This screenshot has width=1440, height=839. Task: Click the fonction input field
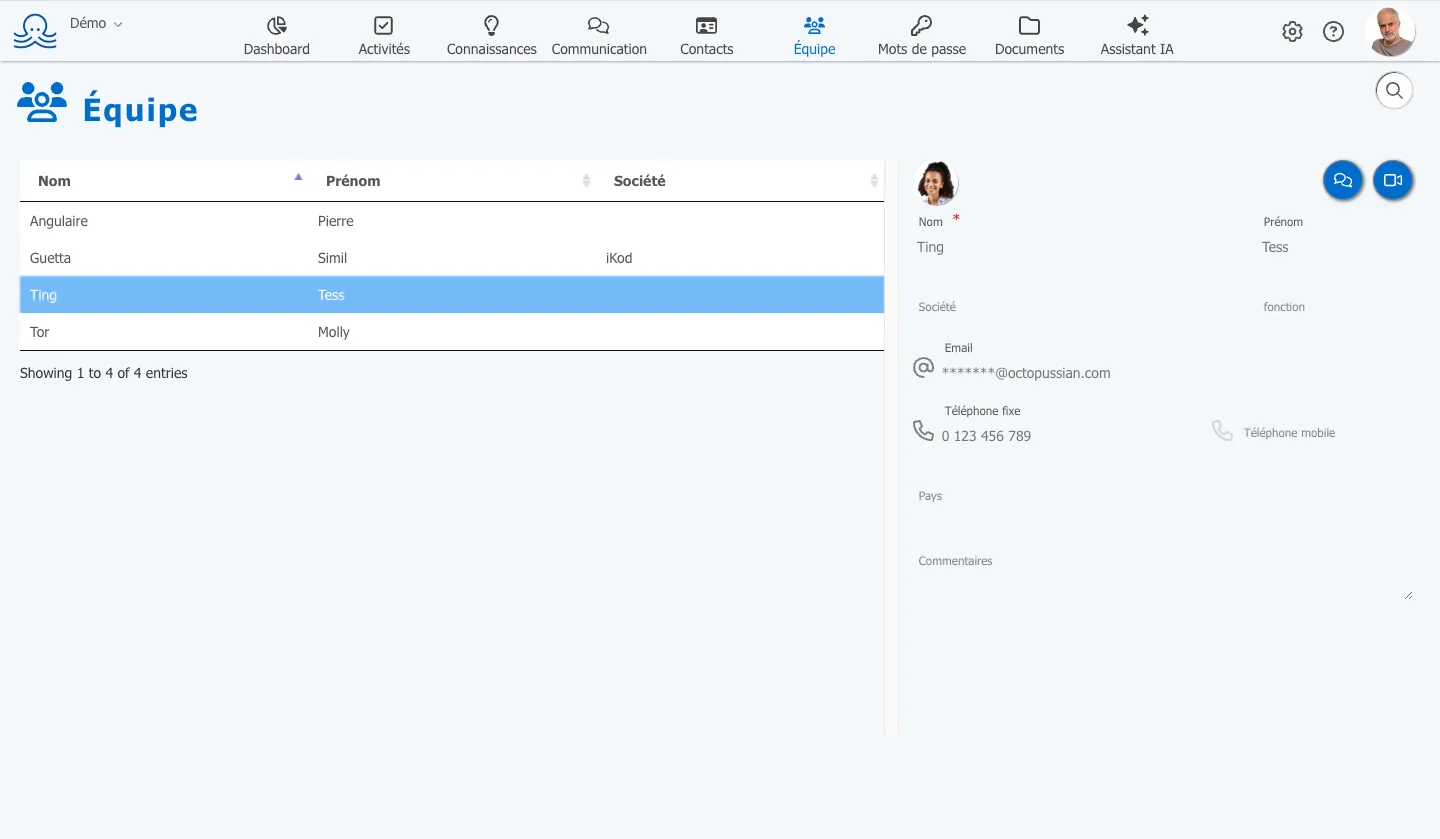(x=1337, y=308)
